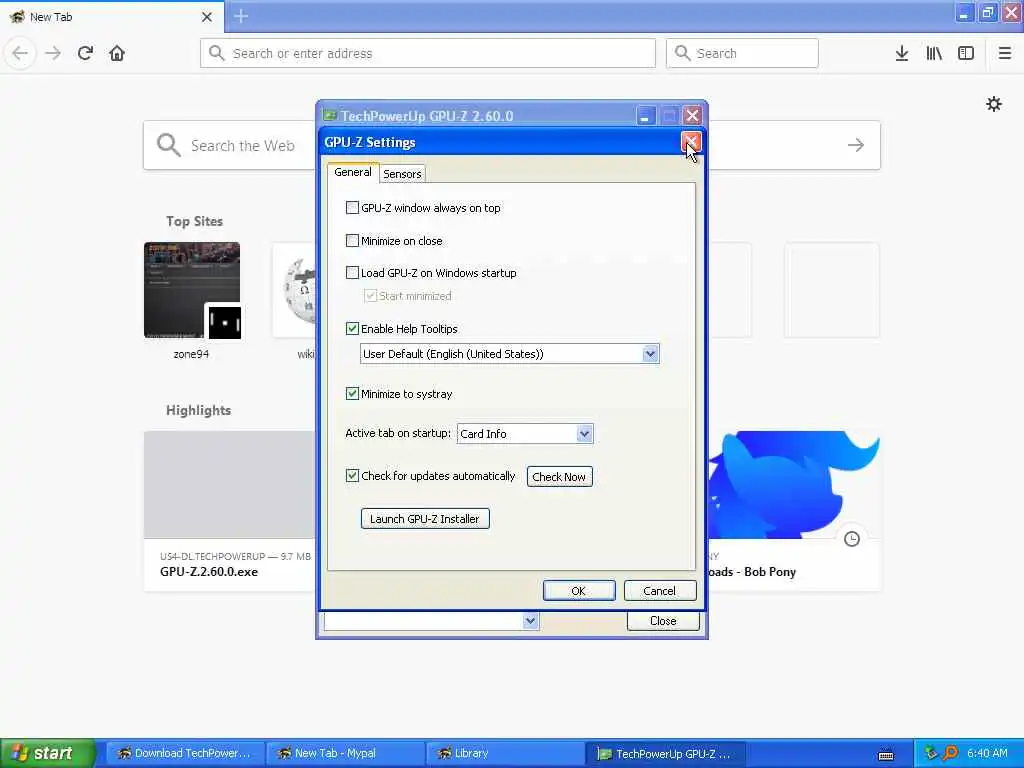The height and width of the screenshot is (768, 1024).
Task: Open the GPU-Z.2.60.0.exe highlight card
Action: pyautogui.click(x=229, y=511)
